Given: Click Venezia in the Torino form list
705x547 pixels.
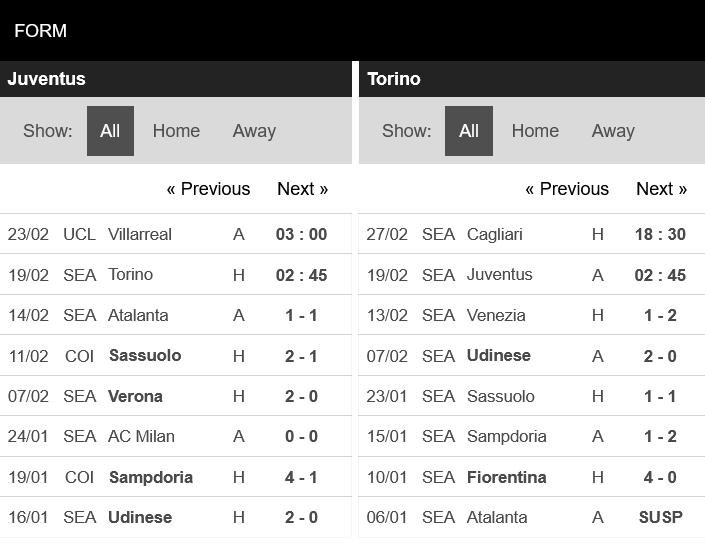Looking at the screenshot, I should click(x=496, y=316).
